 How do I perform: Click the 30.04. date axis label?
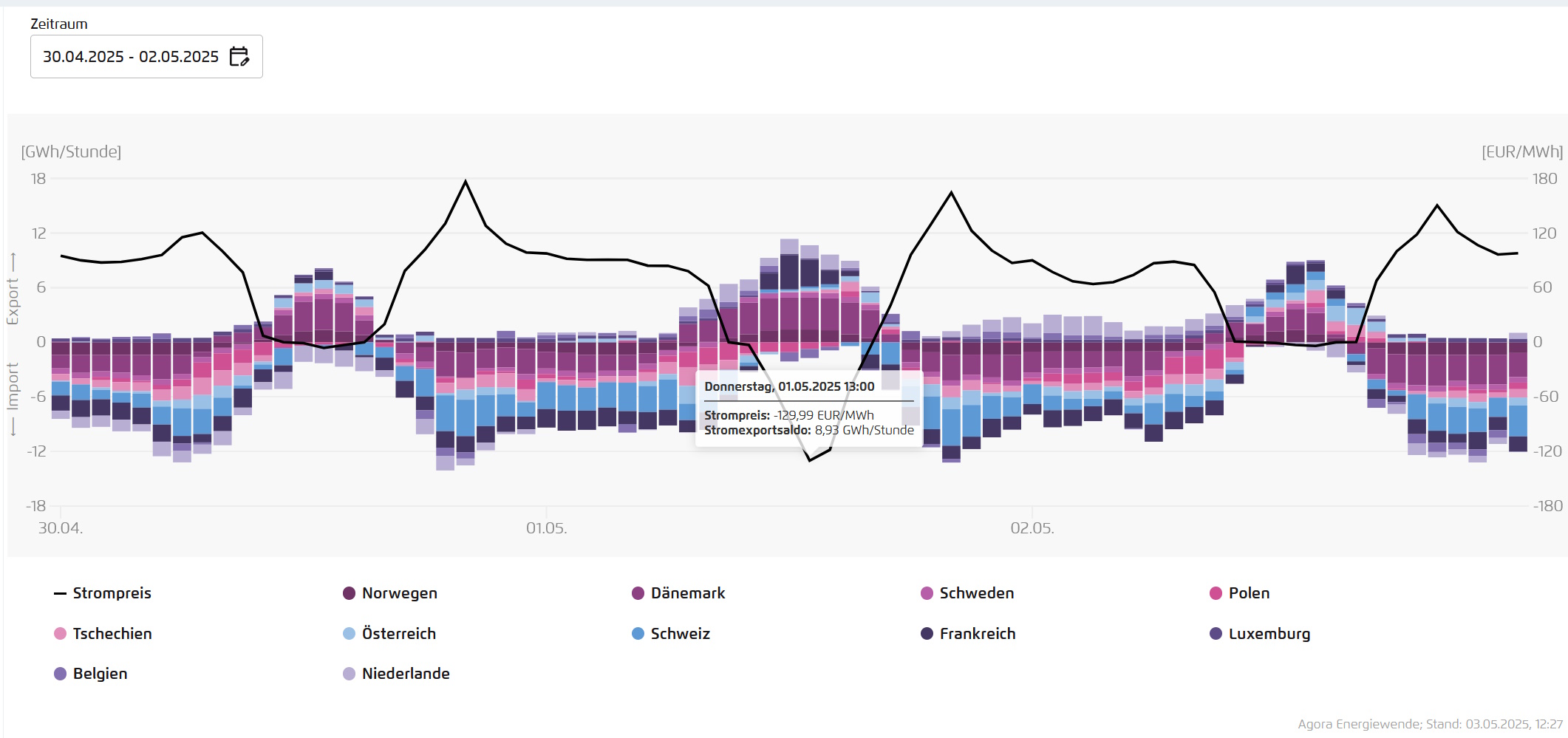[x=61, y=528]
